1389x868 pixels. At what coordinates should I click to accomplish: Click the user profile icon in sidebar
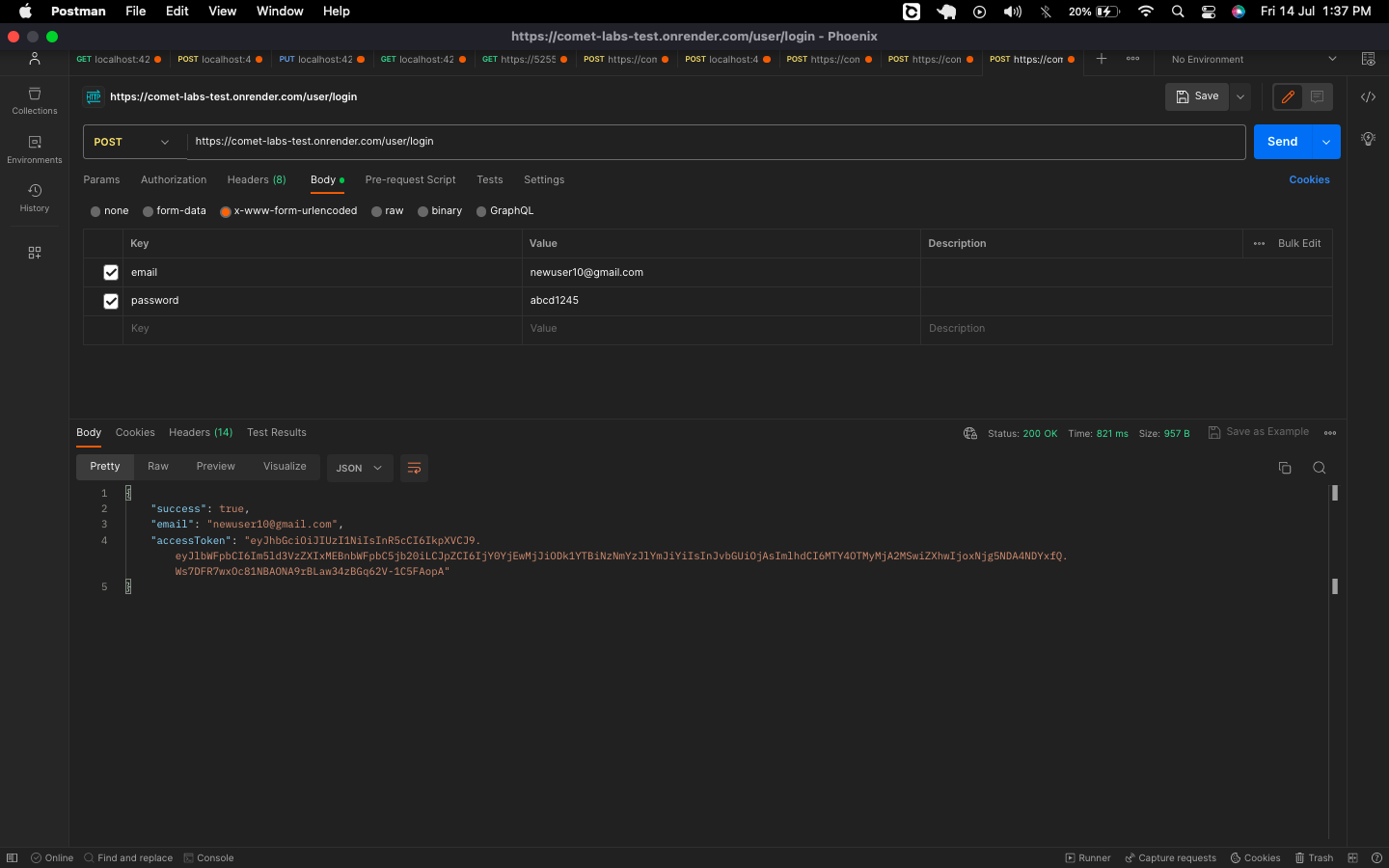[x=35, y=59]
